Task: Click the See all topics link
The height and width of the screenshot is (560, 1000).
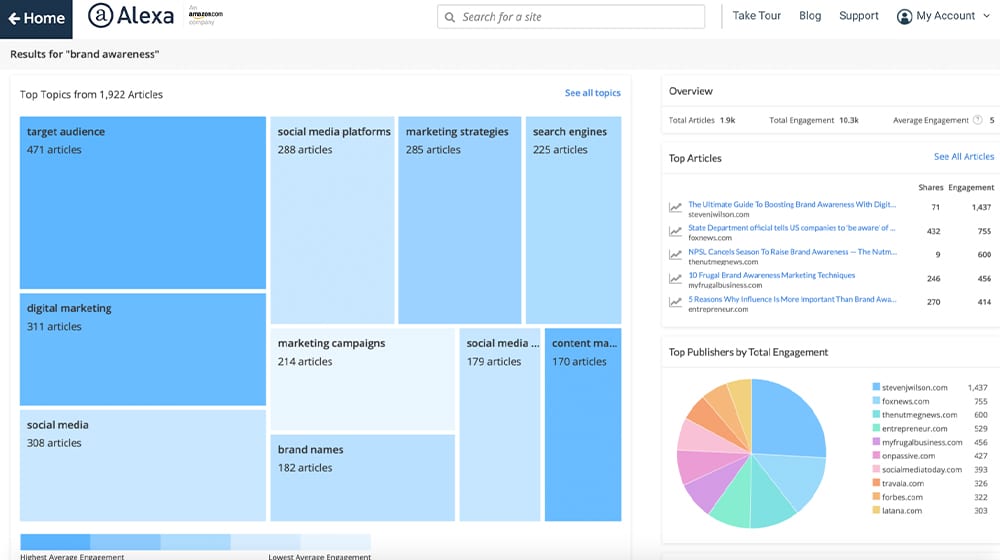Action: click(592, 93)
